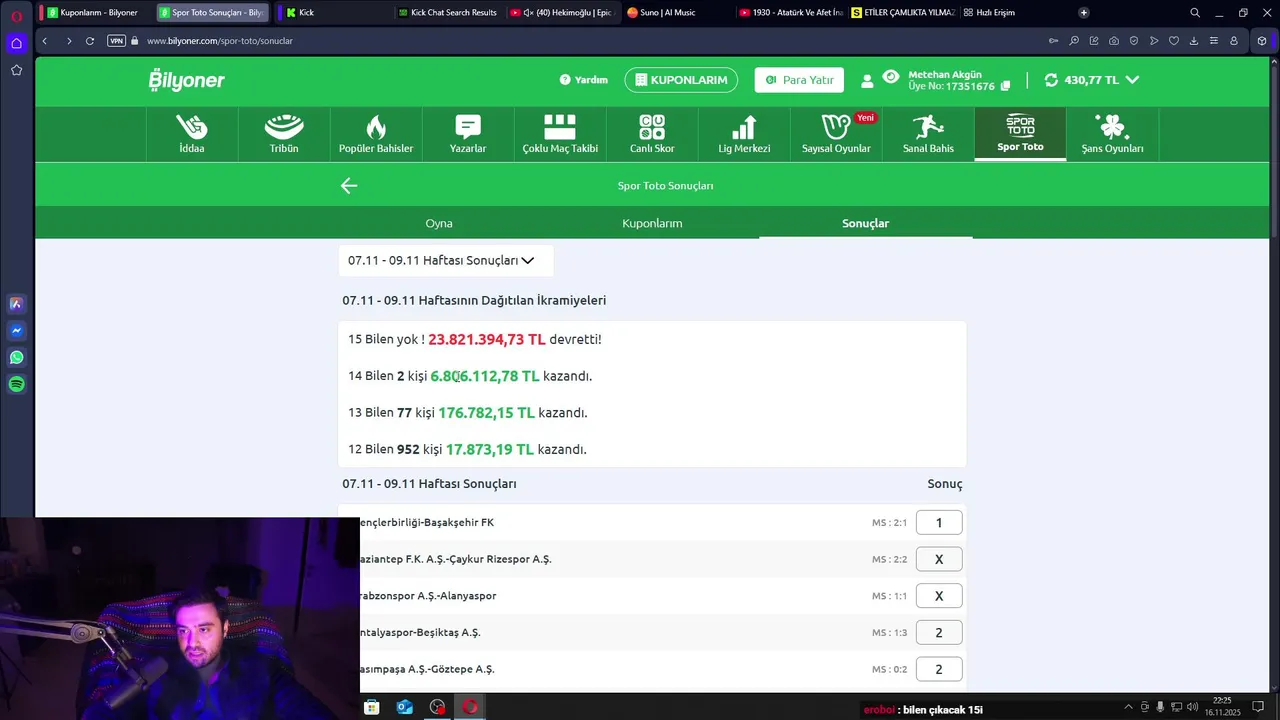Image resolution: width=1280 pixels, height=720 pixels.
Task: Open a new browser tab
Action: [x=1084, y=13]
